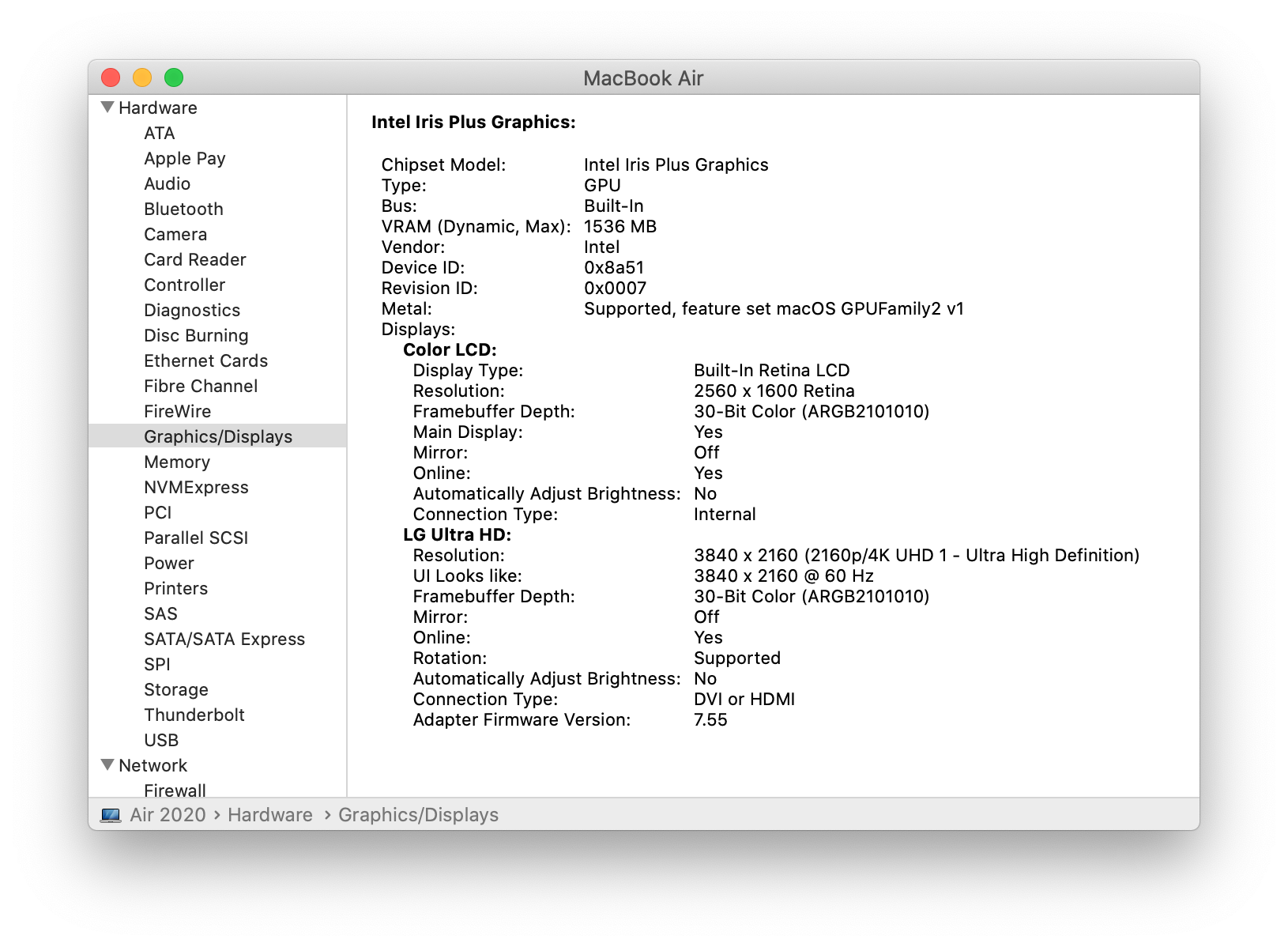1288x947 pixels.
Task: Zoom window with the green button
Action: 174,77
